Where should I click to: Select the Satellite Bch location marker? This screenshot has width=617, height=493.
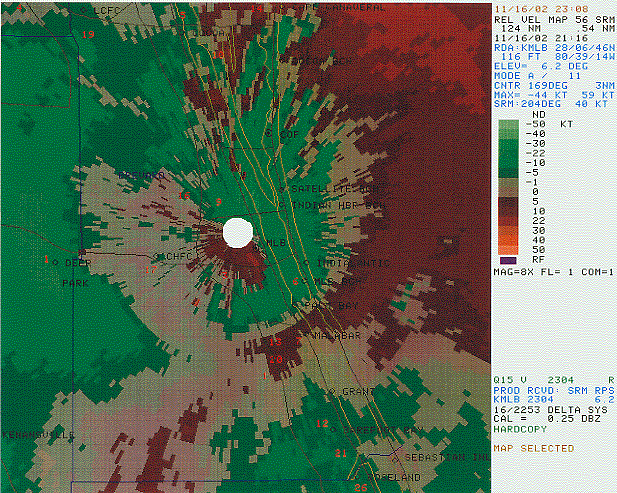pos(282,189)
